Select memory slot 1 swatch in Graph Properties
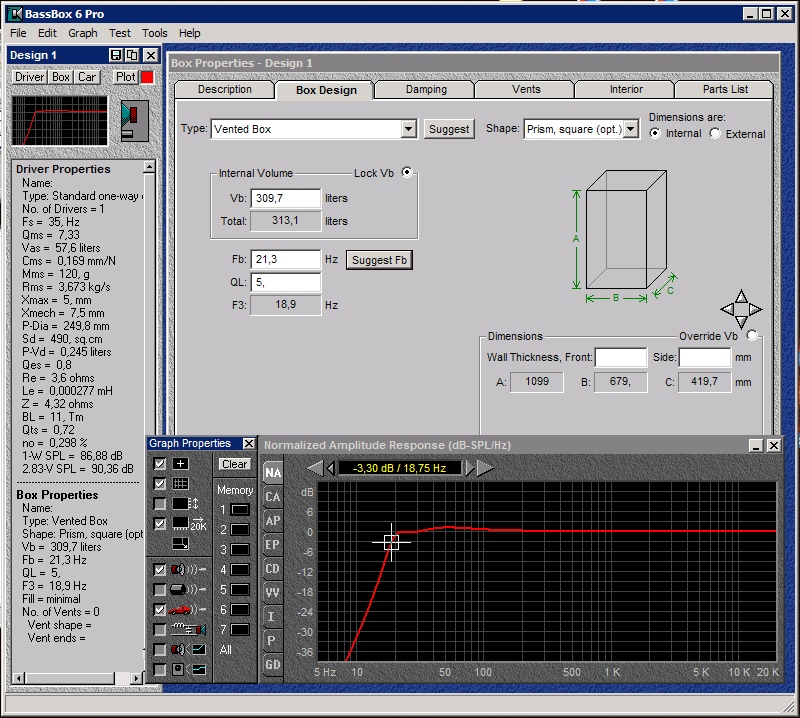The height and width of the screenshot is (718, 800). tap(240, 510)
